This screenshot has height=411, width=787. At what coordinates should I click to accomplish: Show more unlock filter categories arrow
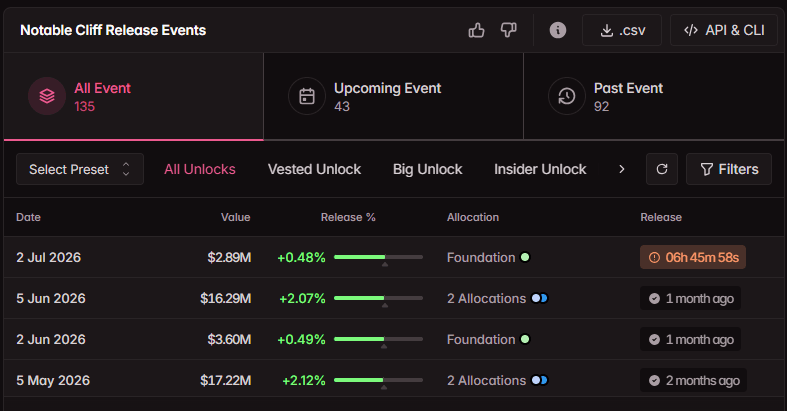(622, 169)
